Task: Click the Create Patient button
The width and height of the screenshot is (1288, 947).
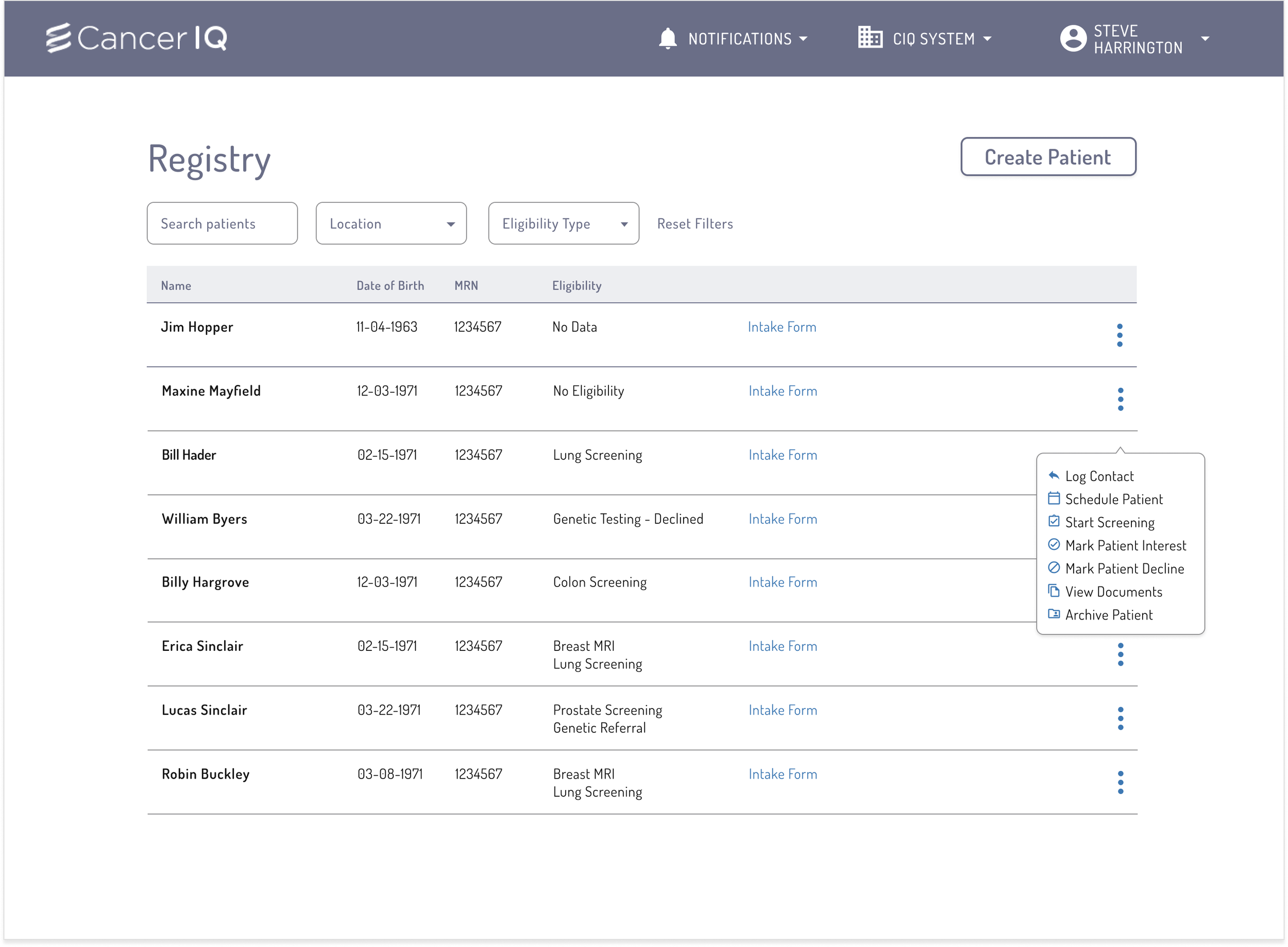Action: [1048, 157]
